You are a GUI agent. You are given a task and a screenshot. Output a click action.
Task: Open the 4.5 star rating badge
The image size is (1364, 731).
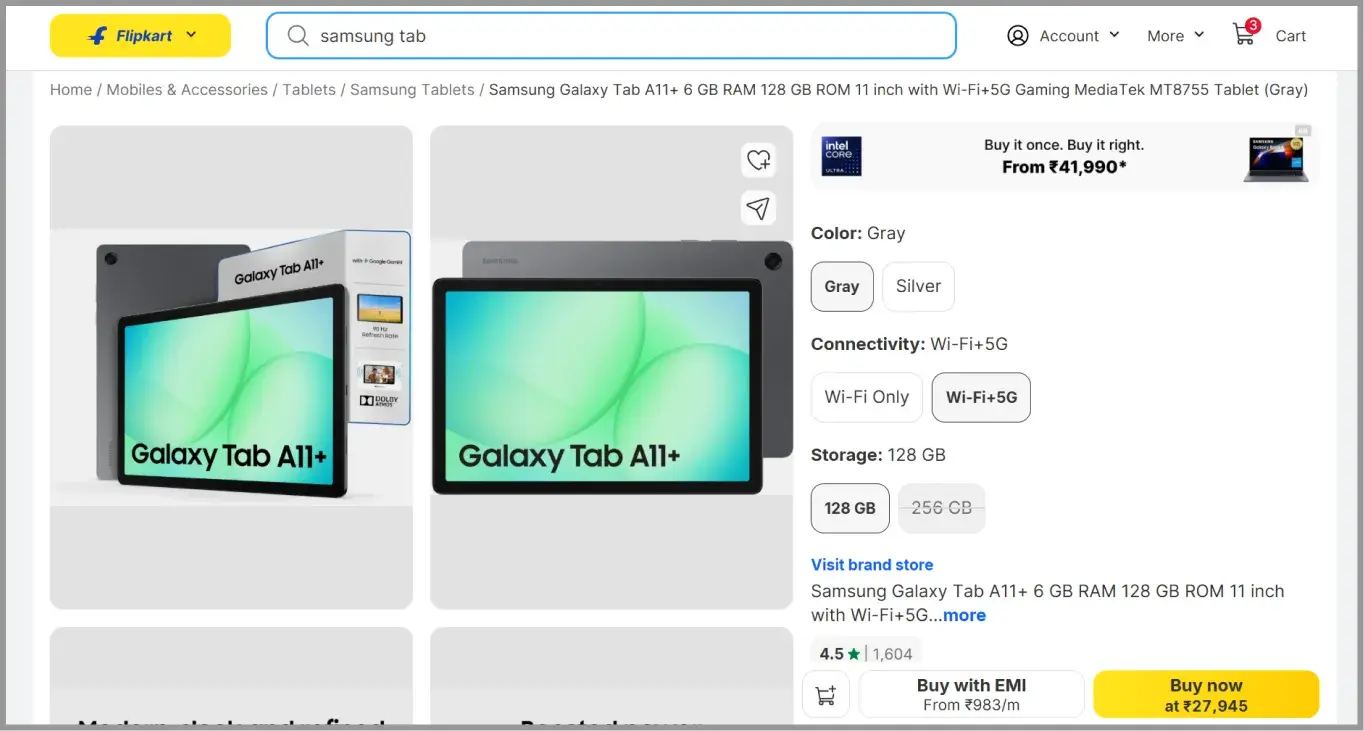(x=866, y=654)
